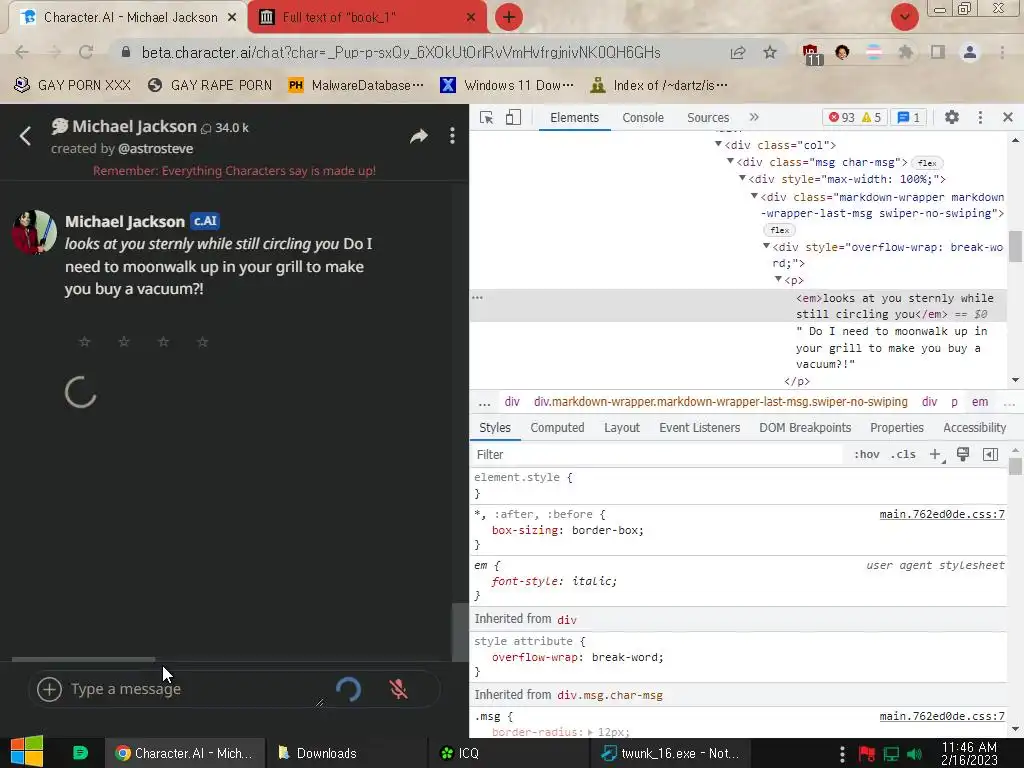Expand the border-radius shorthand triangle
This screenshot has height=768, width=1024.
click(x=590, y=732)
